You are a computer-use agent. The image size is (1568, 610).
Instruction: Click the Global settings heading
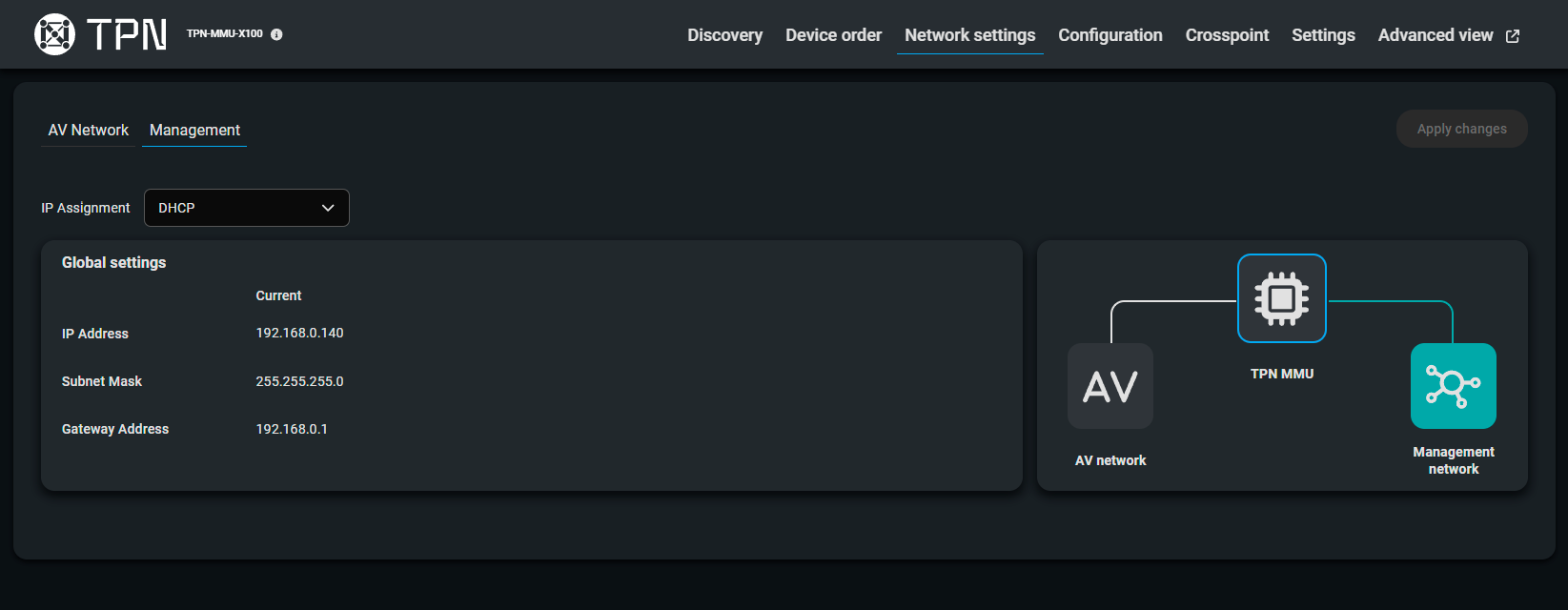click(114, 262)
